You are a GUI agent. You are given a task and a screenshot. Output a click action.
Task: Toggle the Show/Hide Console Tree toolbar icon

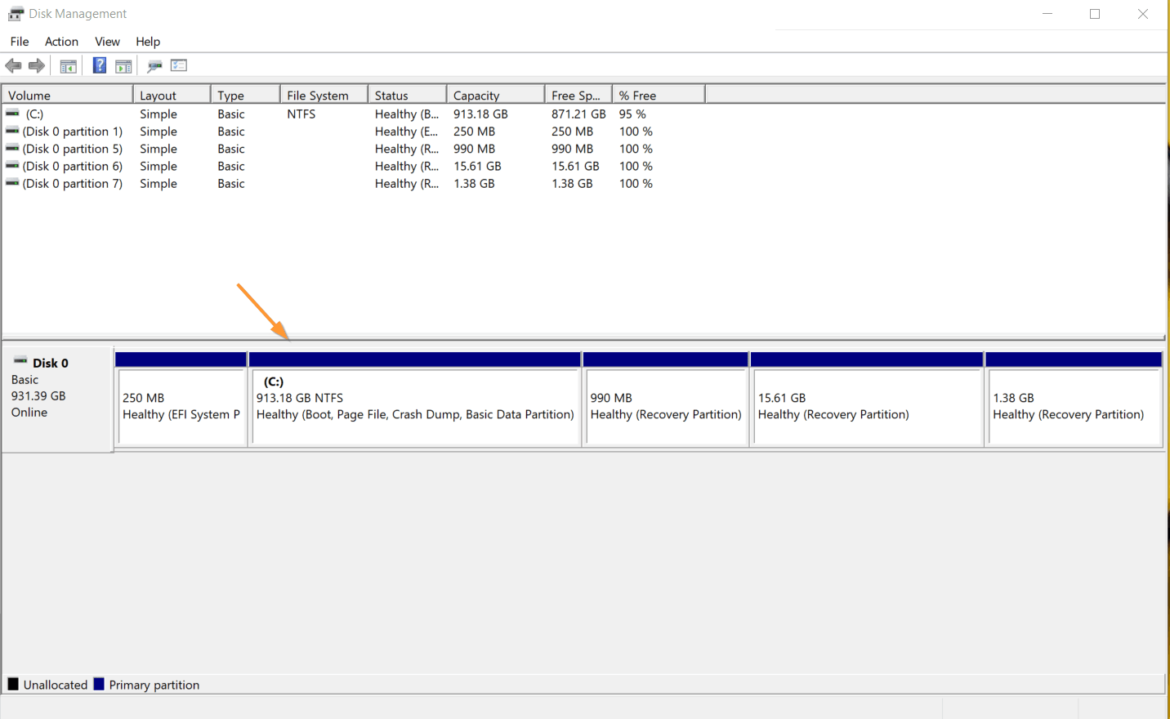66,65
